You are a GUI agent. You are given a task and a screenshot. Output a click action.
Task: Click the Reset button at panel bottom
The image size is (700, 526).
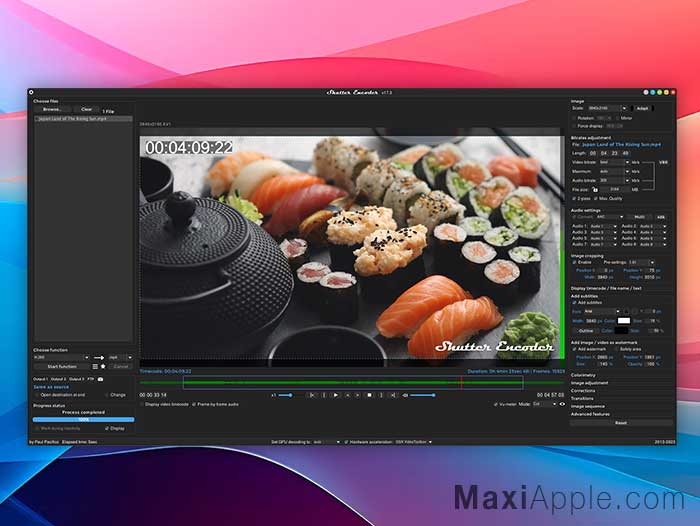click(x=619, y=423)
